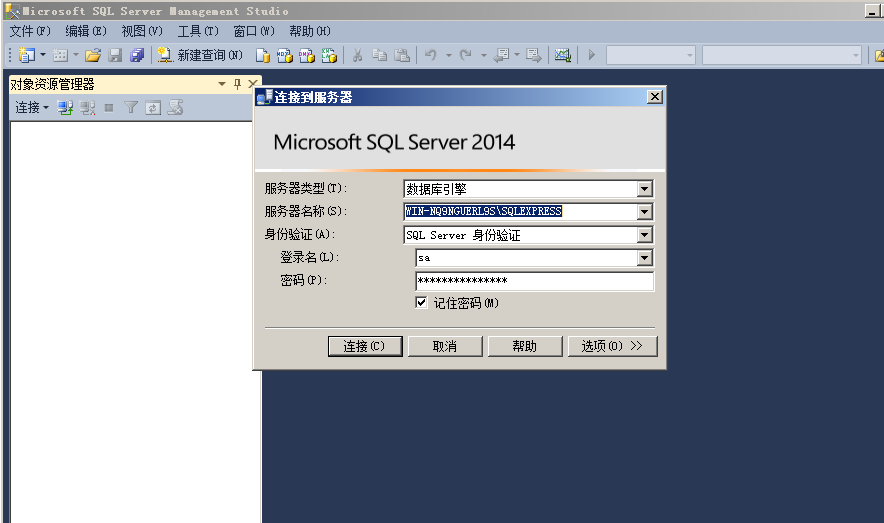This screenshot has width=884, height=523.
Task: Click the 连接(C) button
Action: coord(365,346)
